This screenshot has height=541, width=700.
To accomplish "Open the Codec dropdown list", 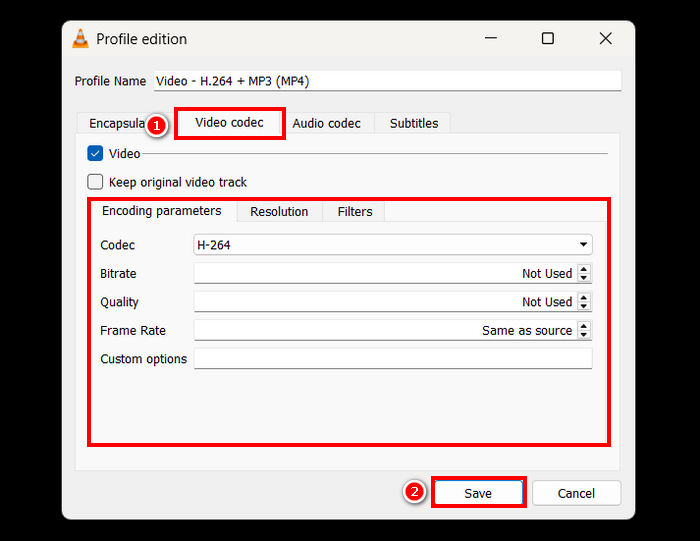I will [583, 245].
